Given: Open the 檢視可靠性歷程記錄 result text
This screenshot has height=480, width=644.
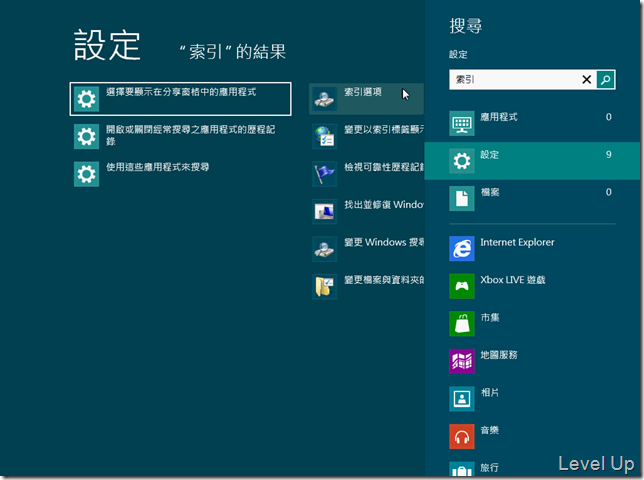Looking at the screenshot, I should [384, 167].
